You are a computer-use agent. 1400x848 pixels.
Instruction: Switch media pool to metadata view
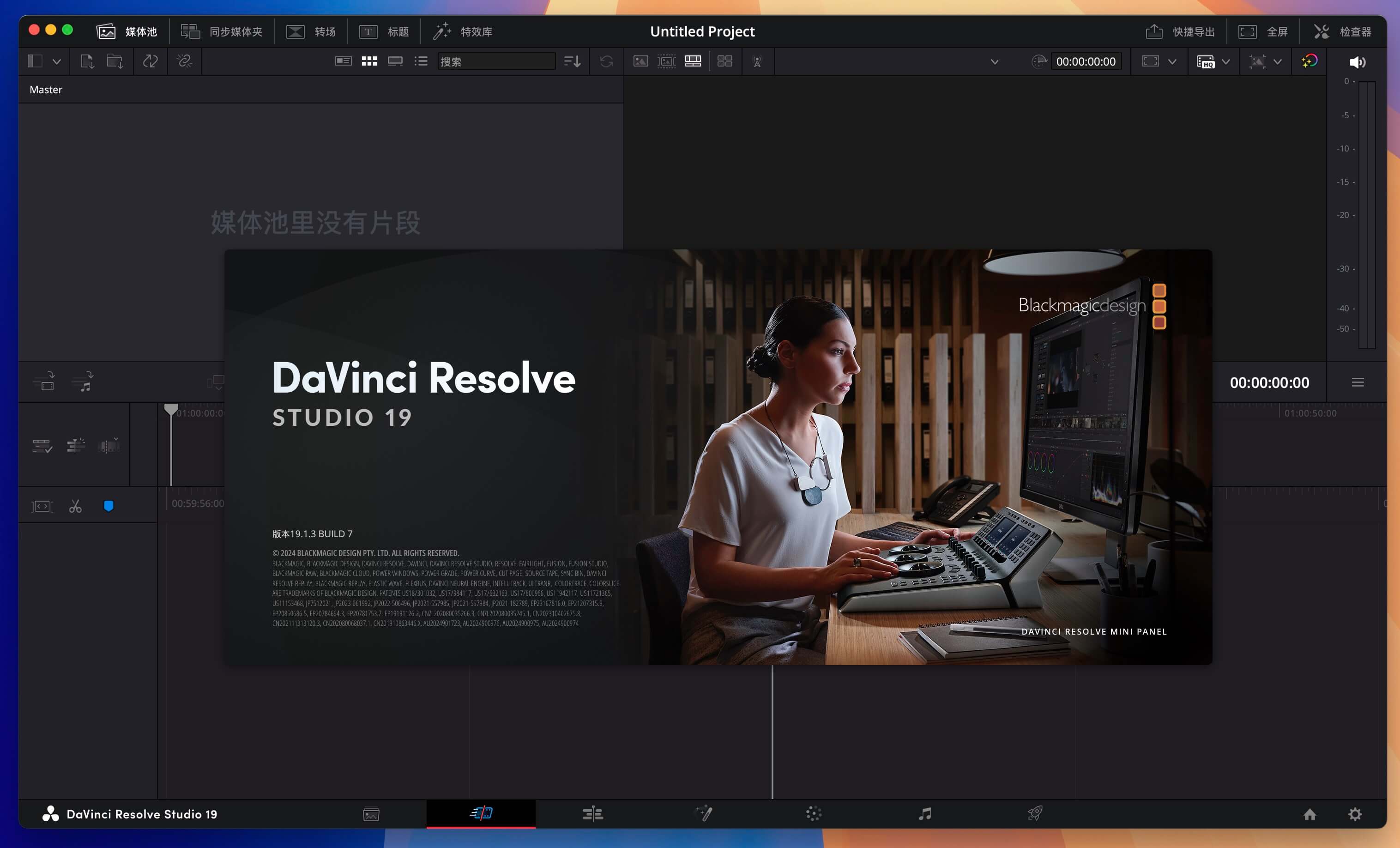[343, 61]
